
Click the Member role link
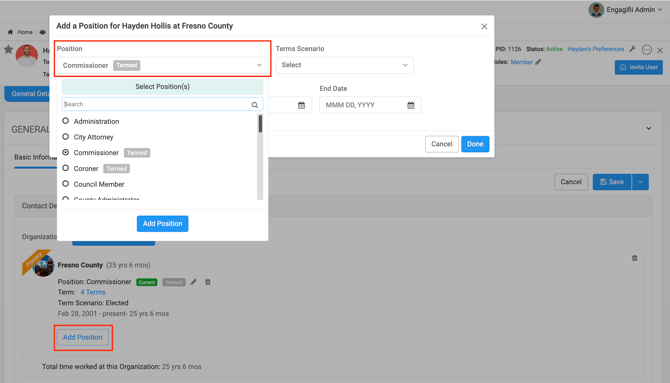pyautogui.click(x=522, y=62)
